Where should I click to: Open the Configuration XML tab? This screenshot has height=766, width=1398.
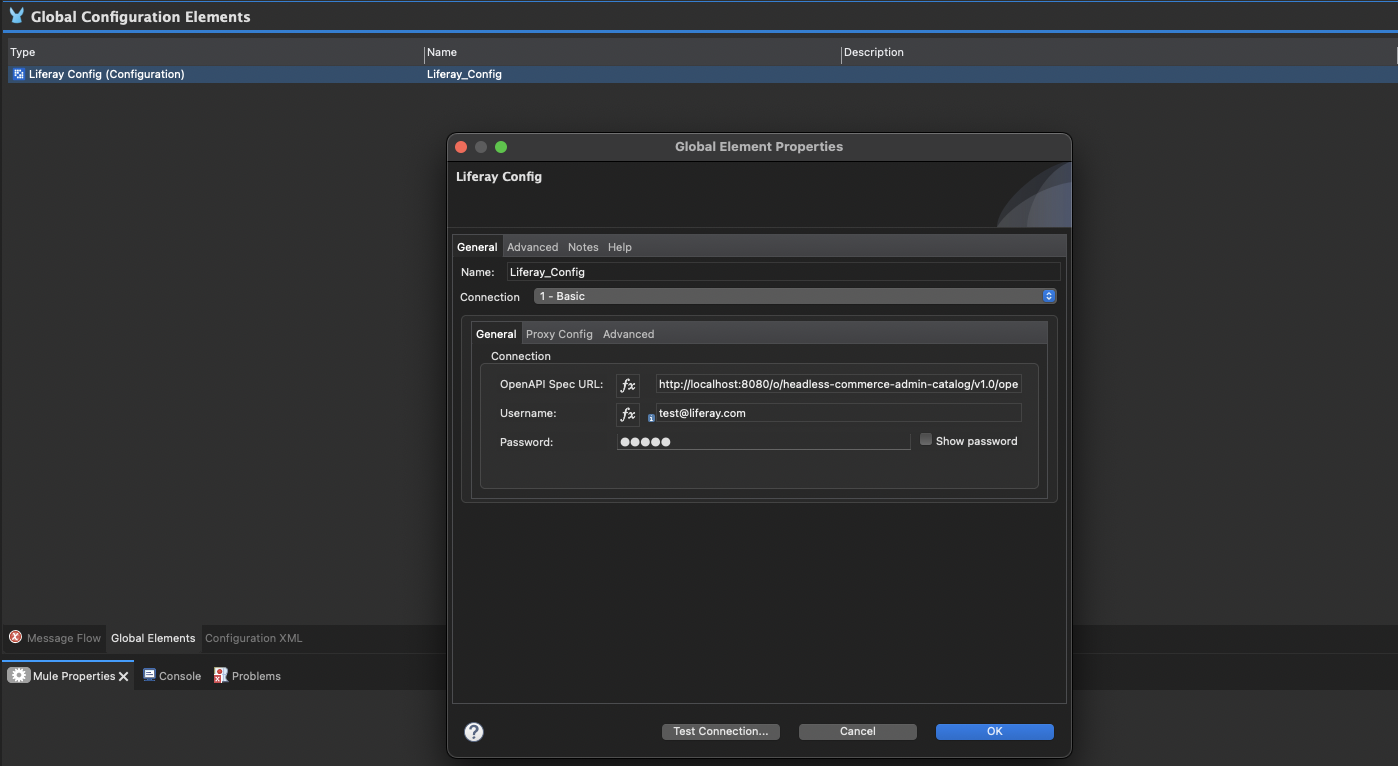point(254,638)
